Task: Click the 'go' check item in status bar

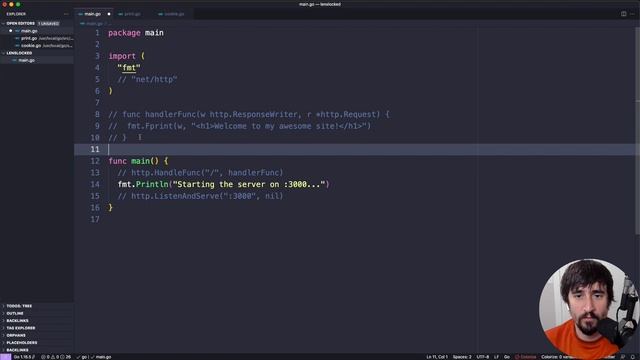Action: click(x=82, y=357)
